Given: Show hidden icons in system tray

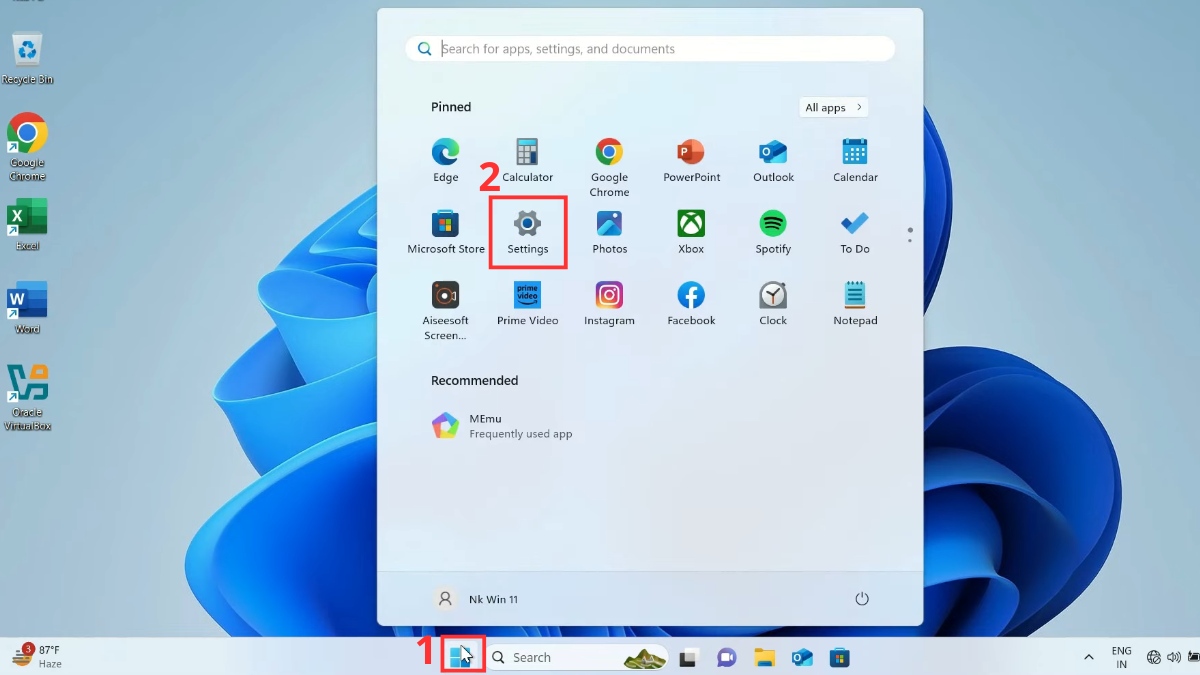Looking at the screenshot, I should [x=1088, y=657].
